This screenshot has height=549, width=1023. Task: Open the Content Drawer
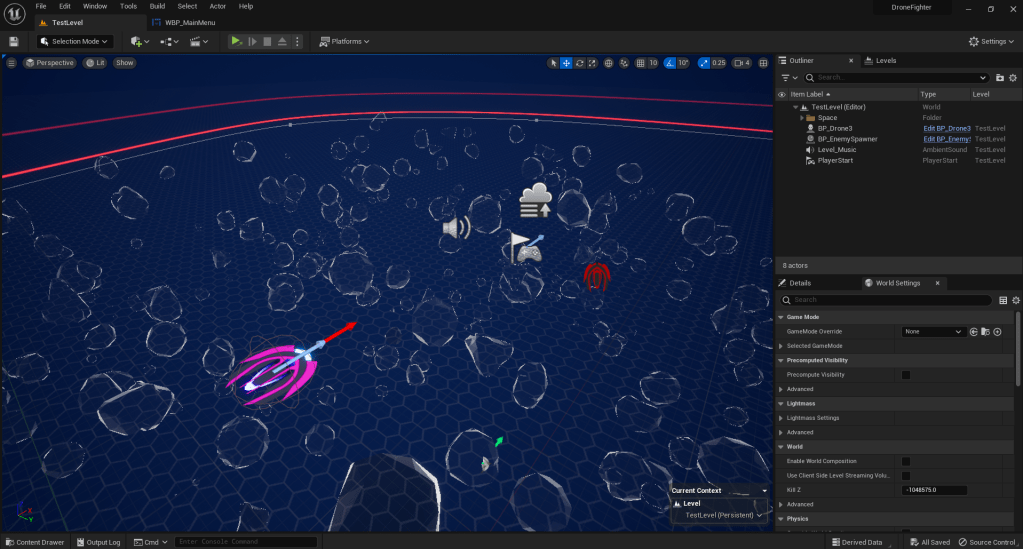pyautogui.click(x=35, y=542)
